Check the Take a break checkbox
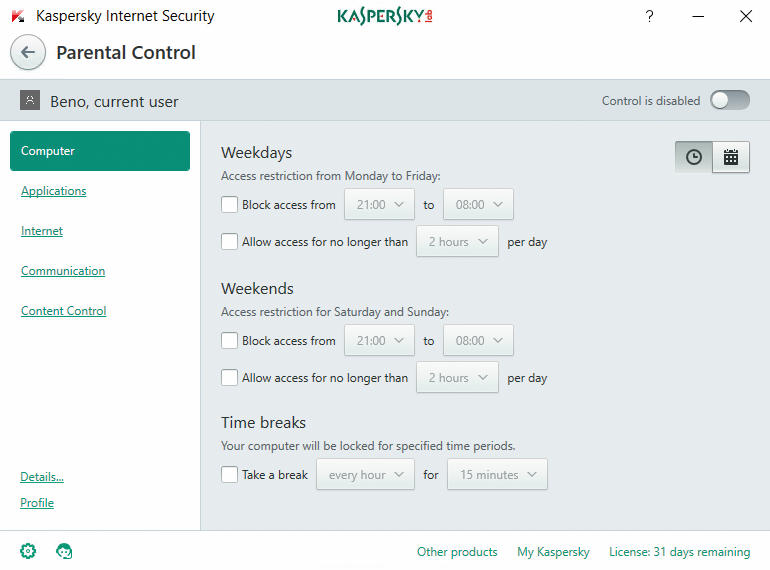Viewport: 770px width, 570px height. point(229,474)
